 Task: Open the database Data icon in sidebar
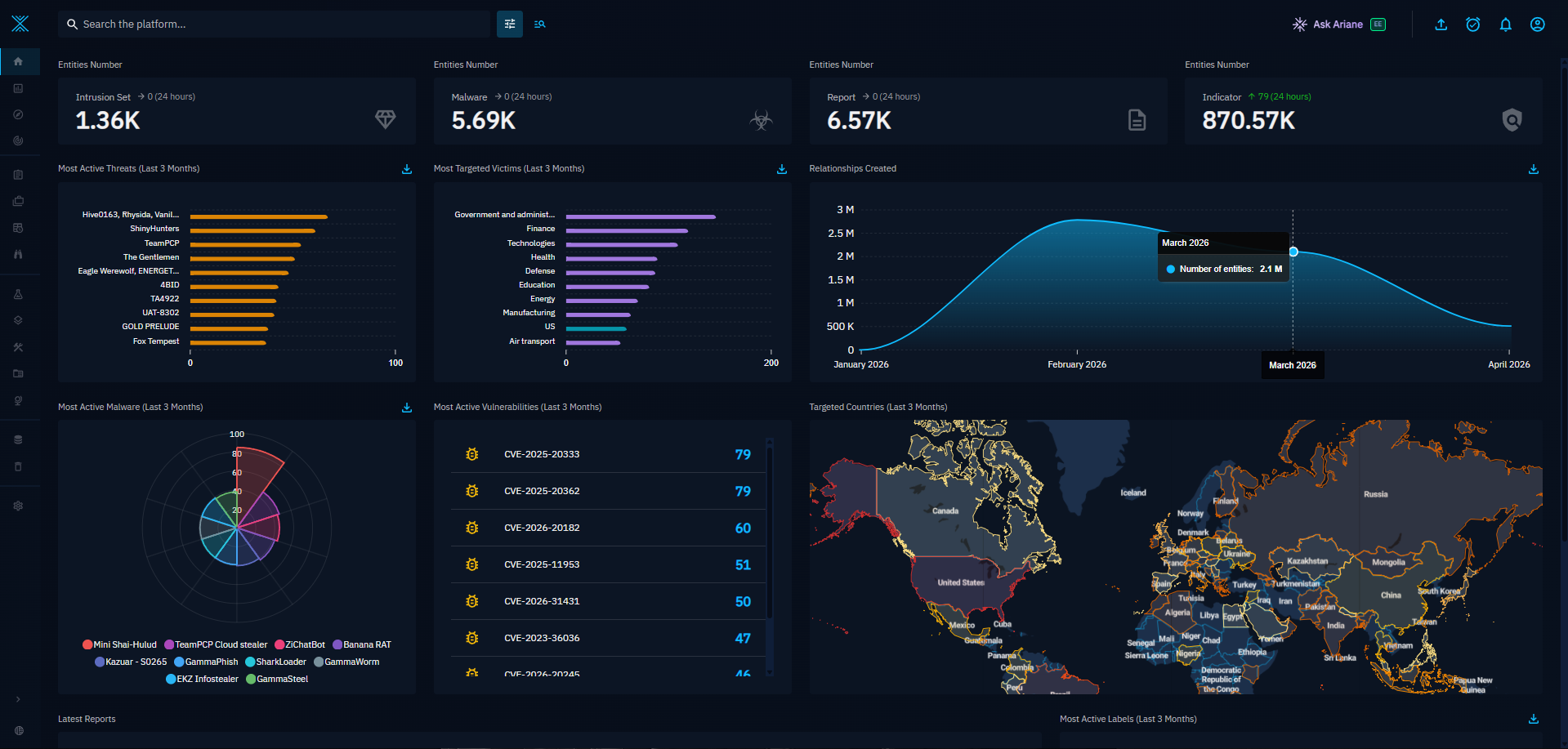18,439
